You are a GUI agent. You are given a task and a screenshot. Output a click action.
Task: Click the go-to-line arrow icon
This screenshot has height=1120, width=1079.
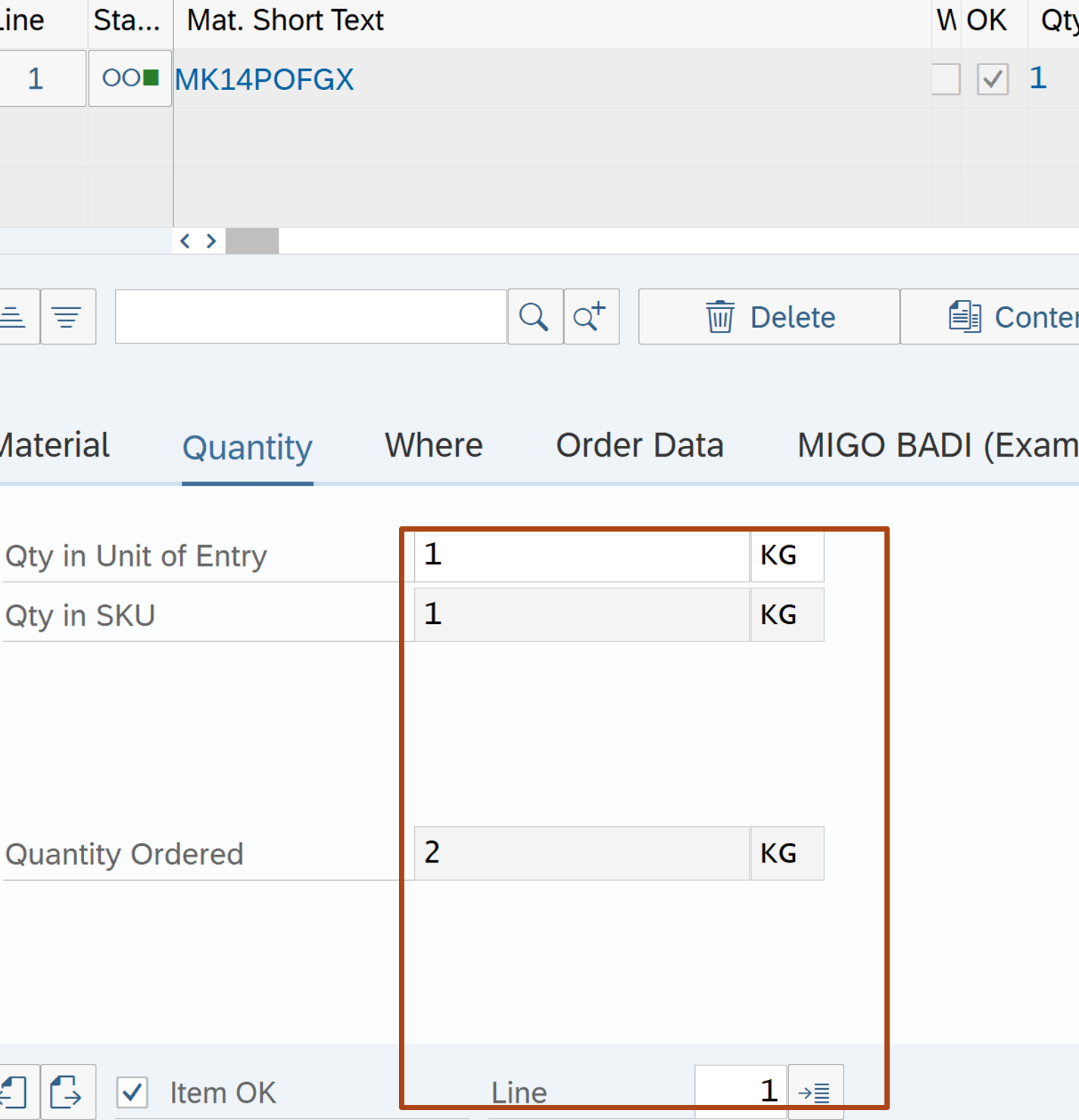(815, 1092)
